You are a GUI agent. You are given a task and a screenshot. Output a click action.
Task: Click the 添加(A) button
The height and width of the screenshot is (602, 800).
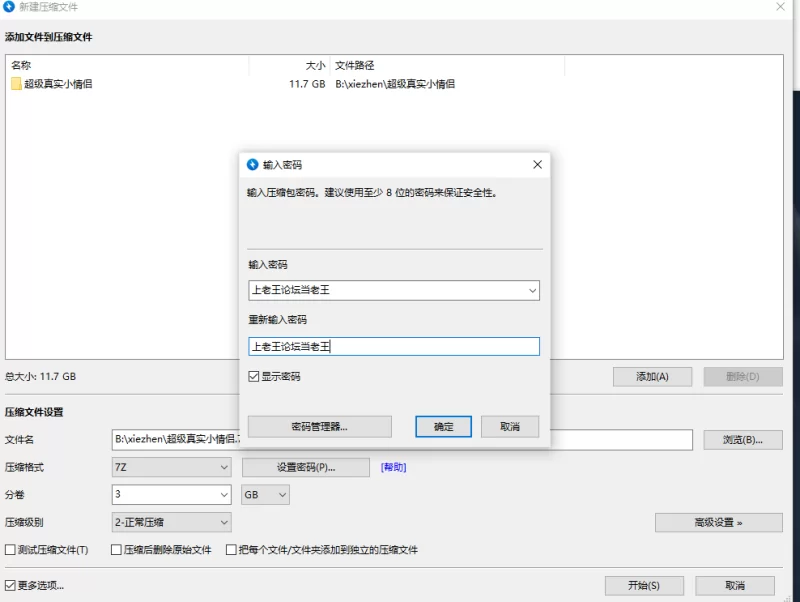[x=653, y=377]
